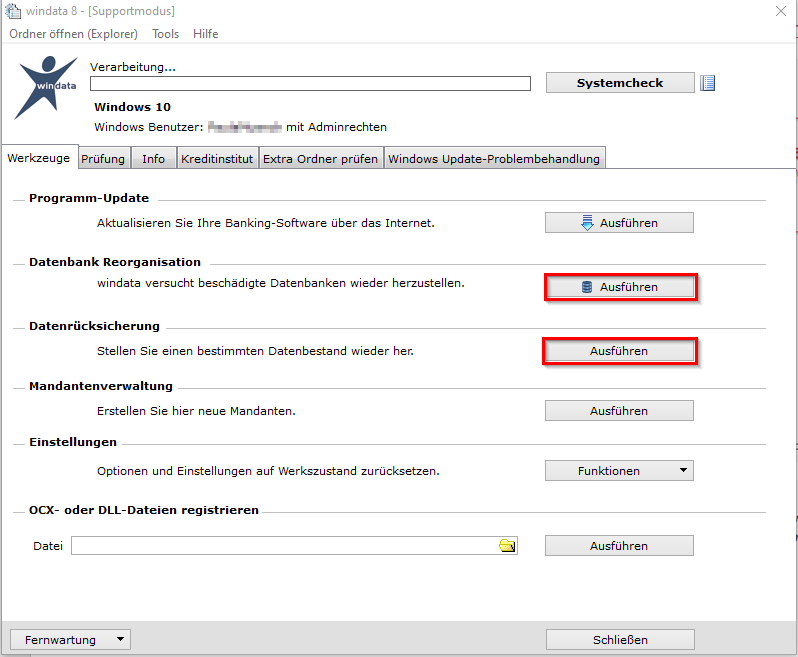798x657 pixels.
Task: Run Mandantenverwaltung Ausführen button
Action: (x=619, y=411)
